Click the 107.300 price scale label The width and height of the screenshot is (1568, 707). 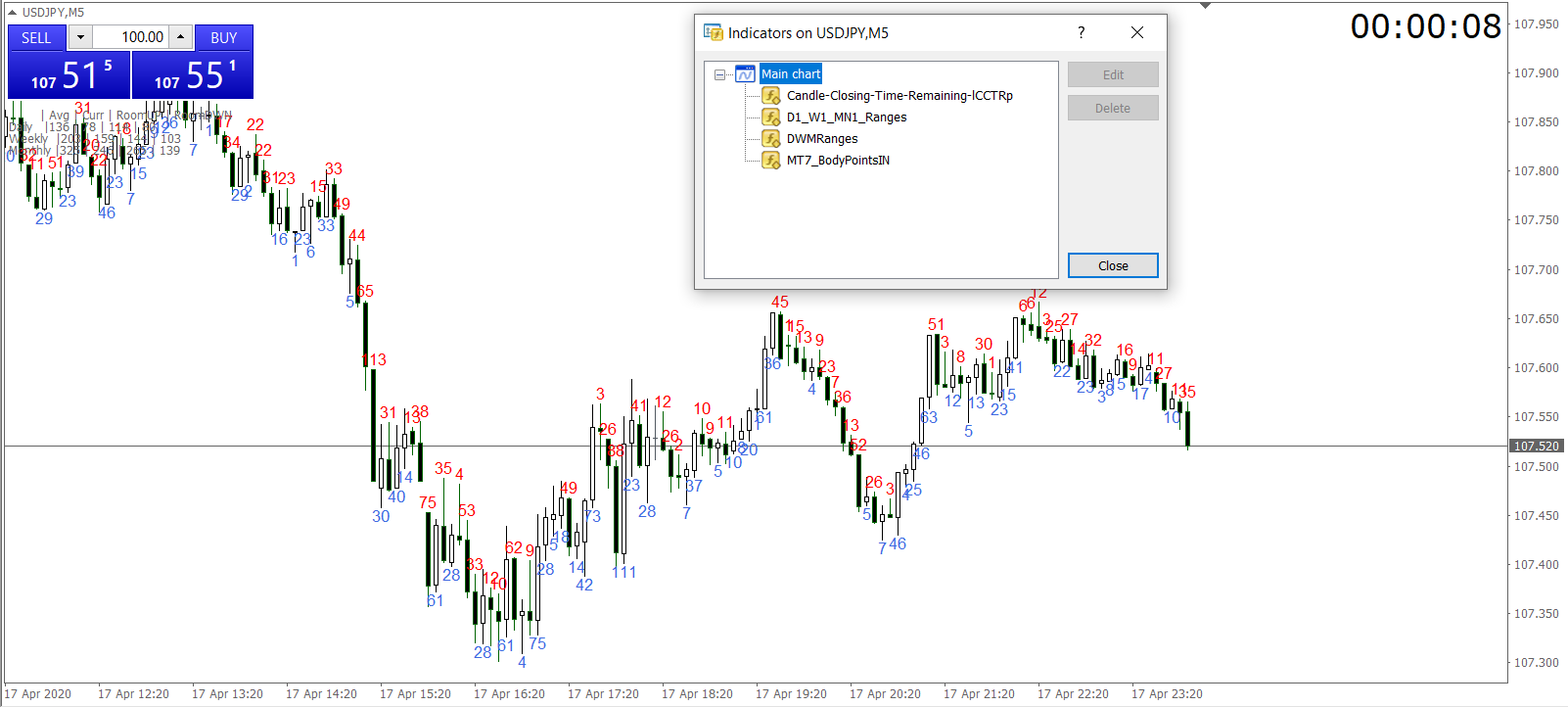pyautogui.click(x=1537, y=663)
